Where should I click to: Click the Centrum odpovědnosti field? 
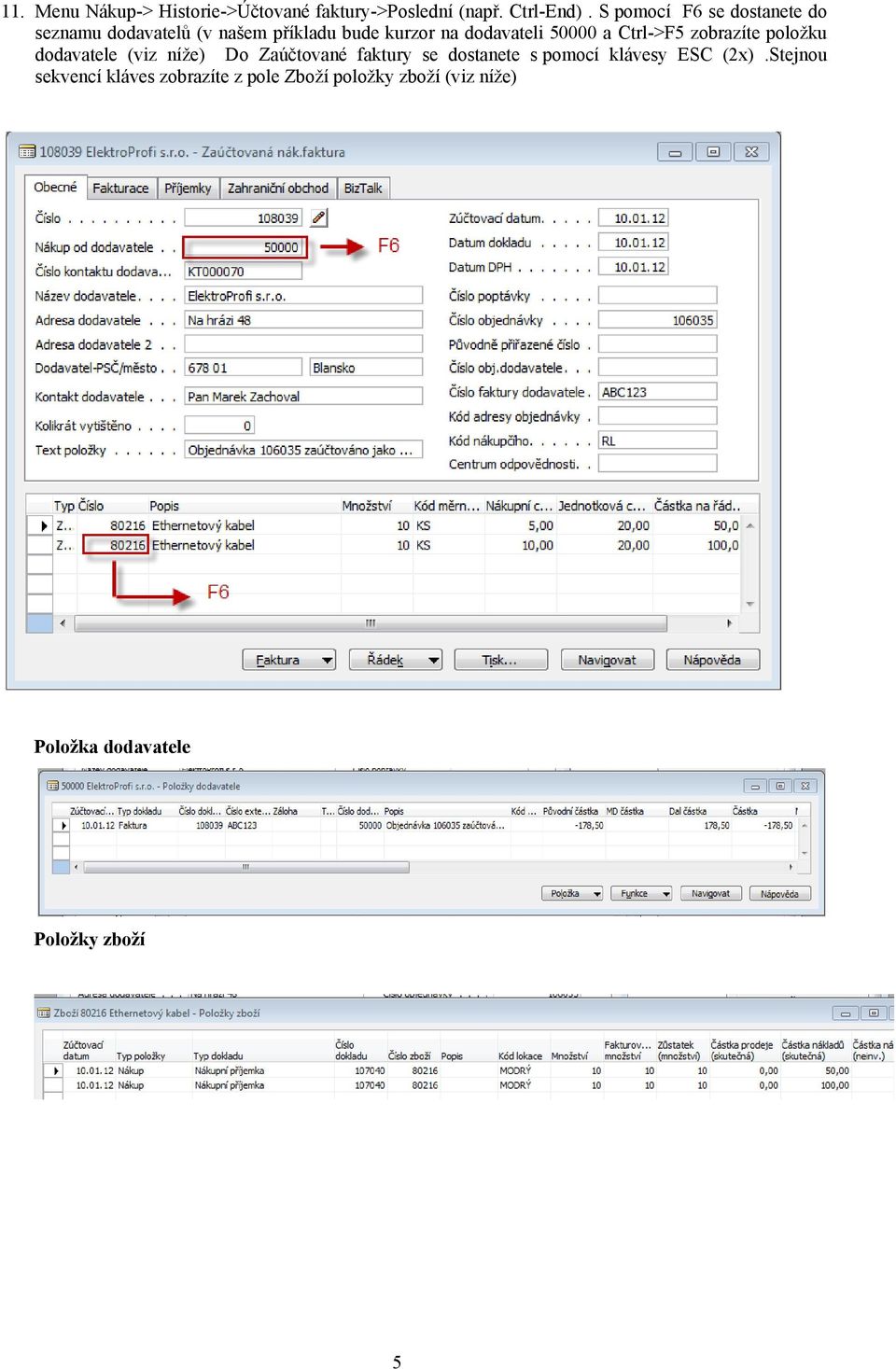[657, 464]
